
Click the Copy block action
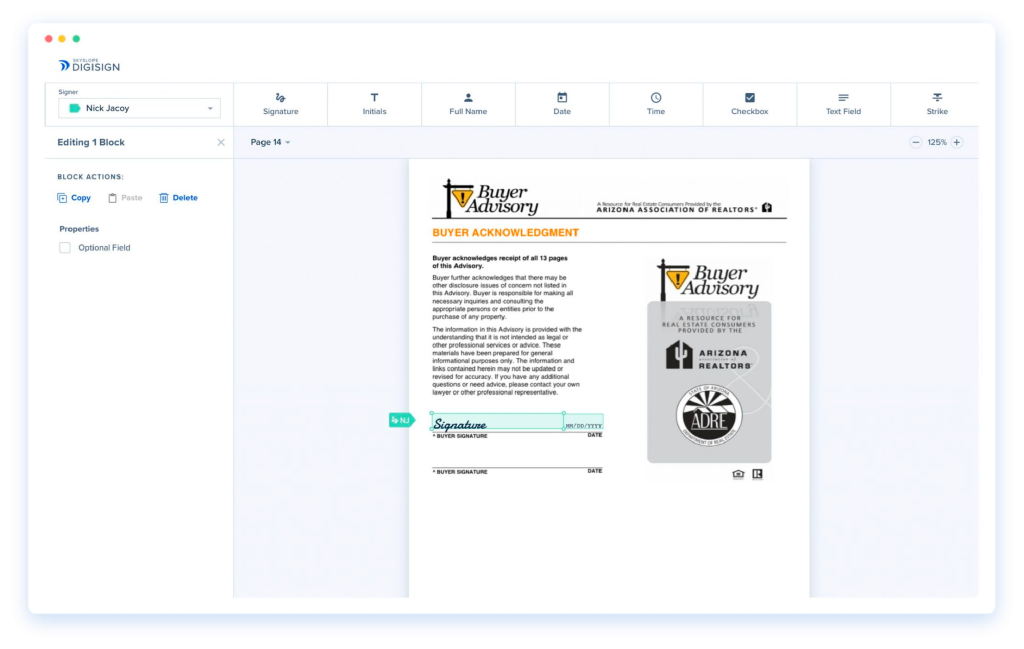pos(74,198)
